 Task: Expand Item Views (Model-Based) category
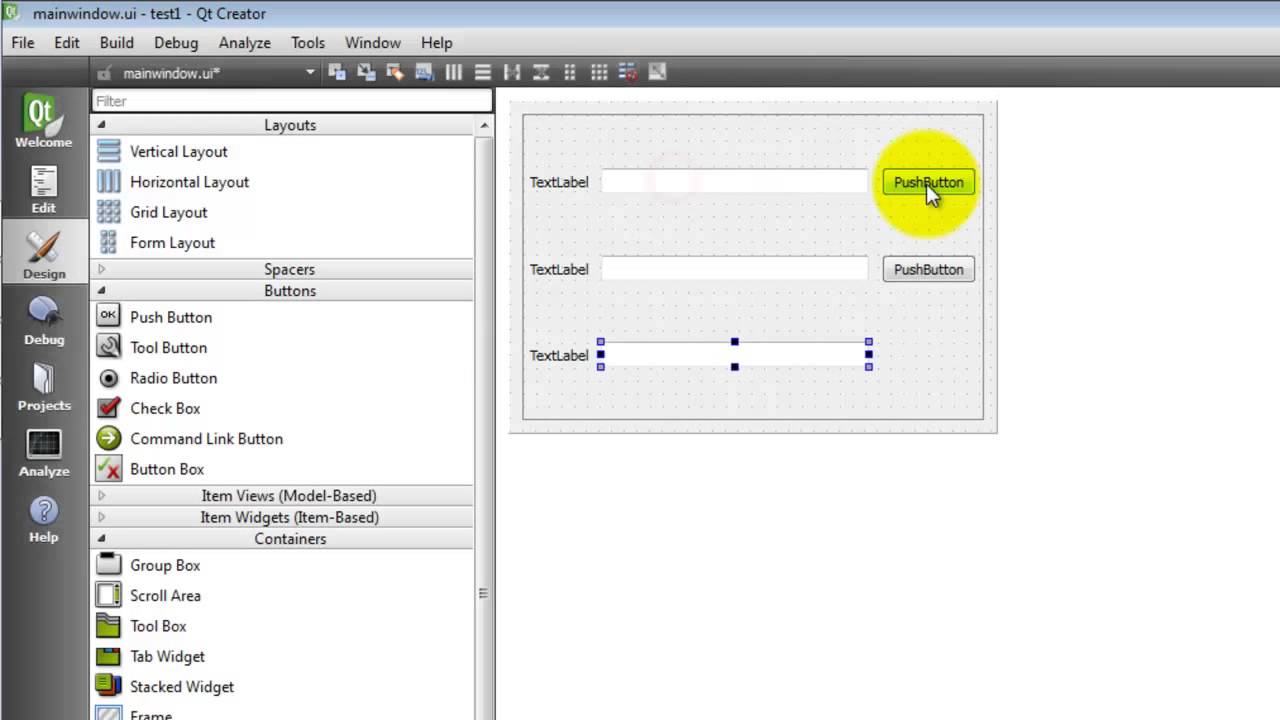101,496
